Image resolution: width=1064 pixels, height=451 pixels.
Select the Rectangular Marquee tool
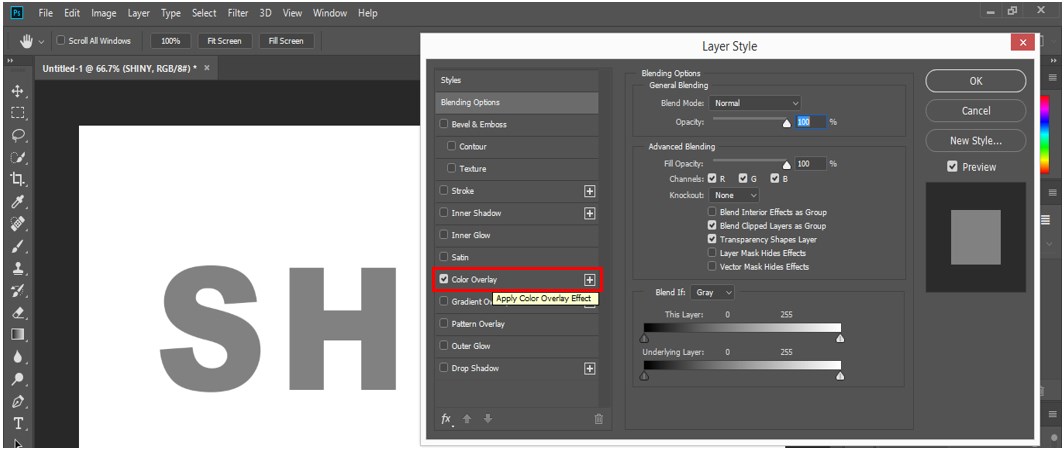(x=18, y=113)
